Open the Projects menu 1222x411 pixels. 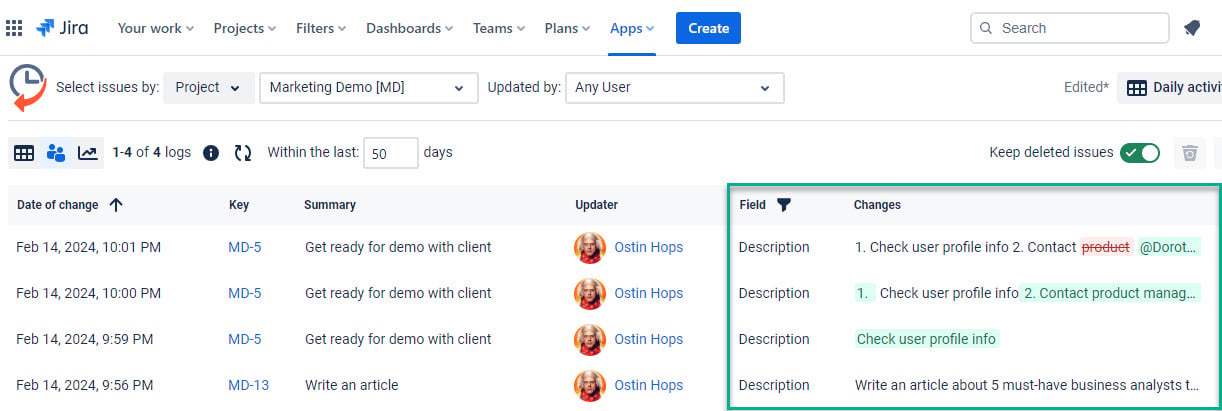245,28
